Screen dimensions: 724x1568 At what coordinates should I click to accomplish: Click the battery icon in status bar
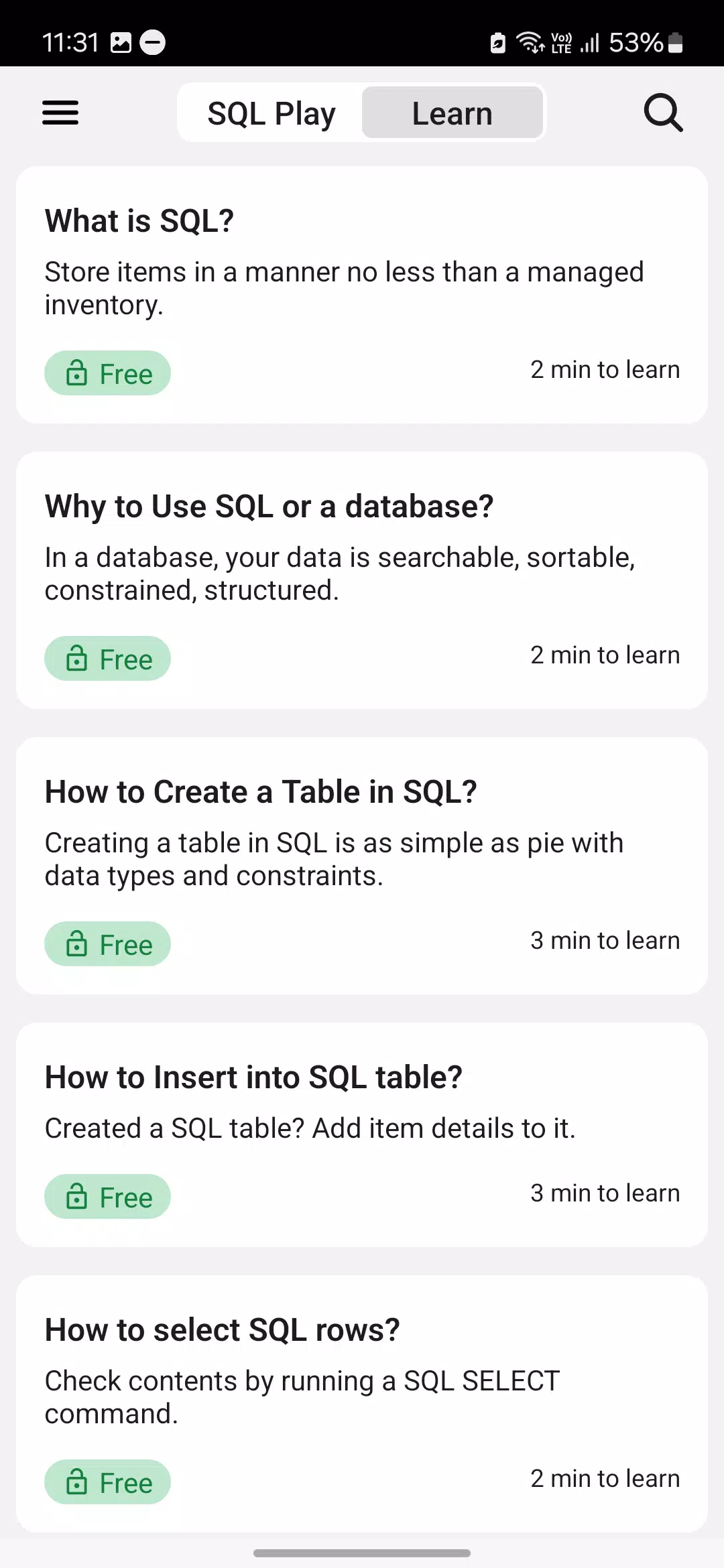pyautogui.click(x=676, y=43)
